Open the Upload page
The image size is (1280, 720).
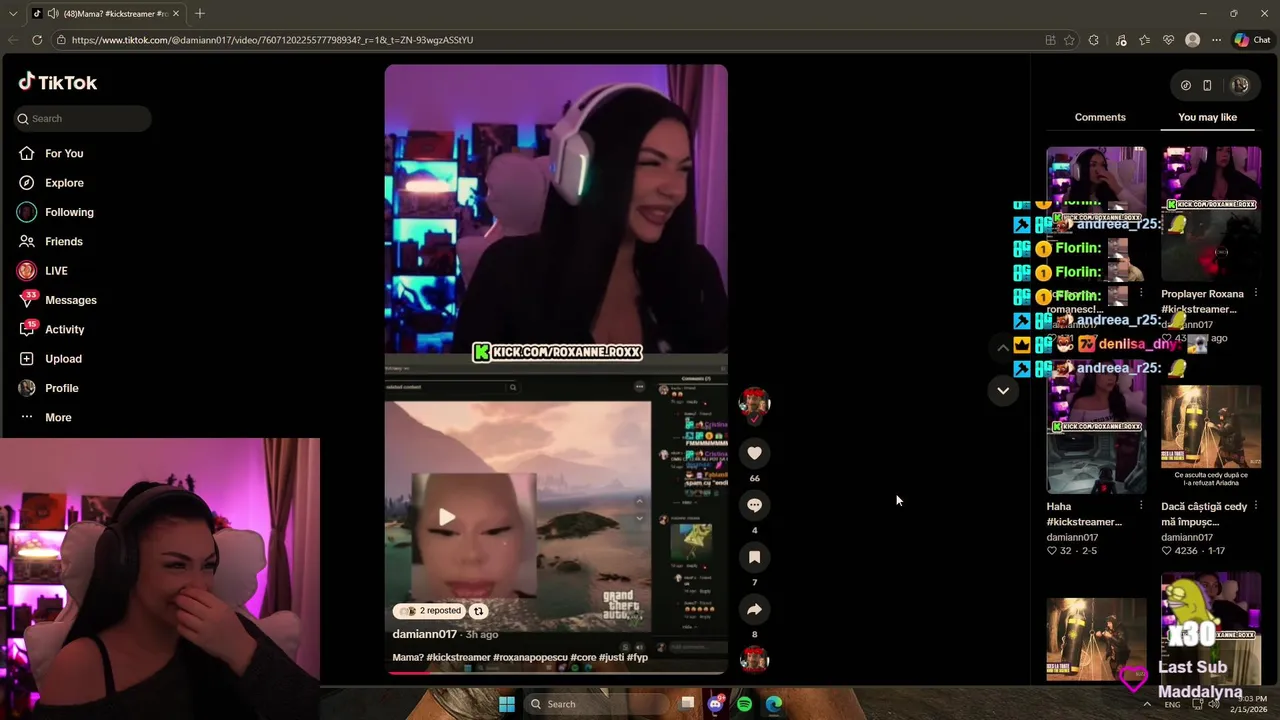click(63, 359)
